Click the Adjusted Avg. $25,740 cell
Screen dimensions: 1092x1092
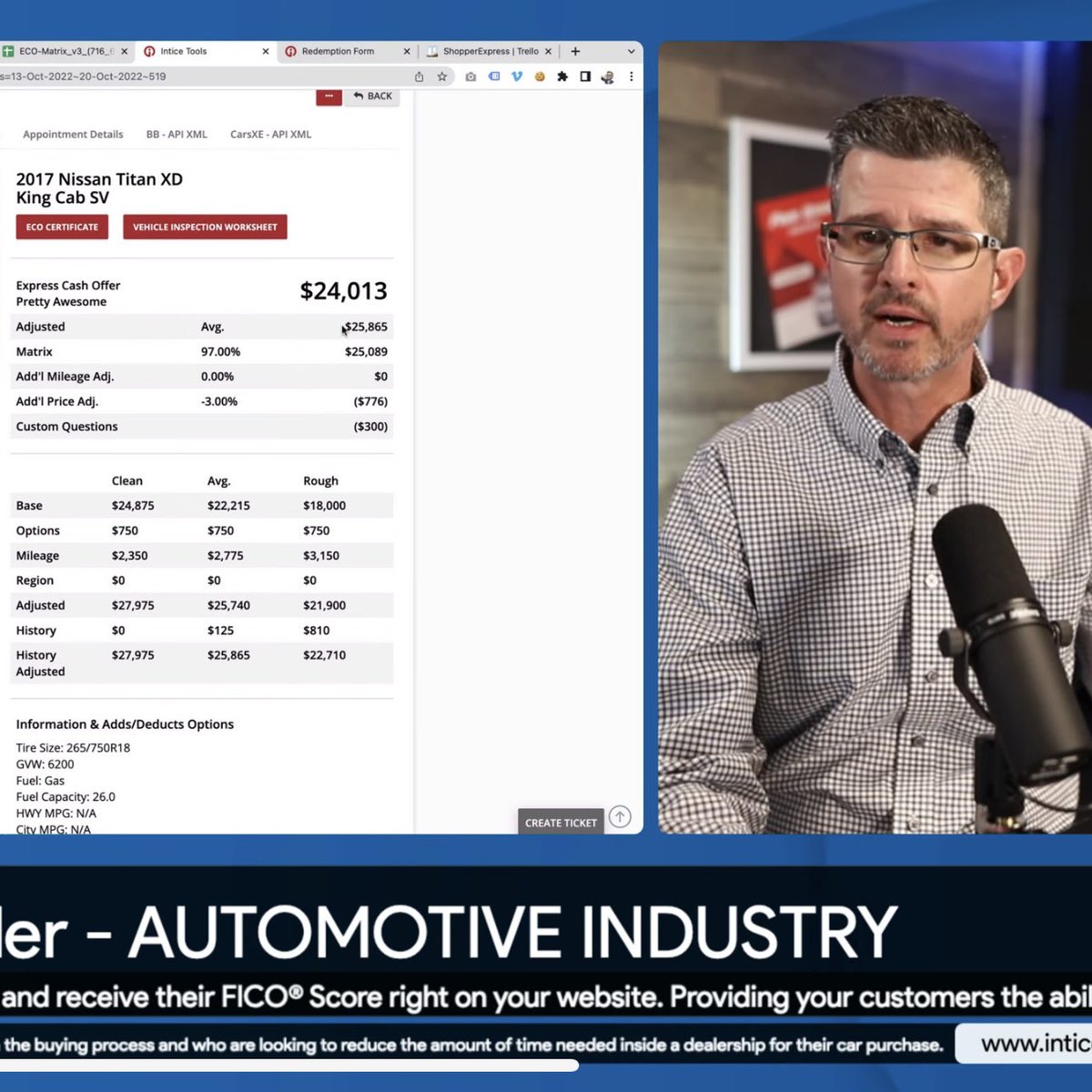point(228,605)
